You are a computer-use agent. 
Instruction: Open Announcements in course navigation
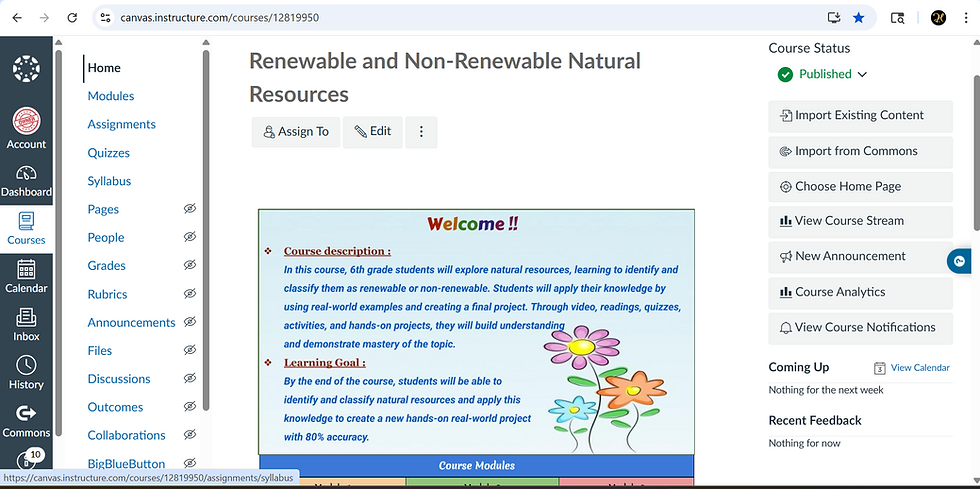[x=131, y=323]
